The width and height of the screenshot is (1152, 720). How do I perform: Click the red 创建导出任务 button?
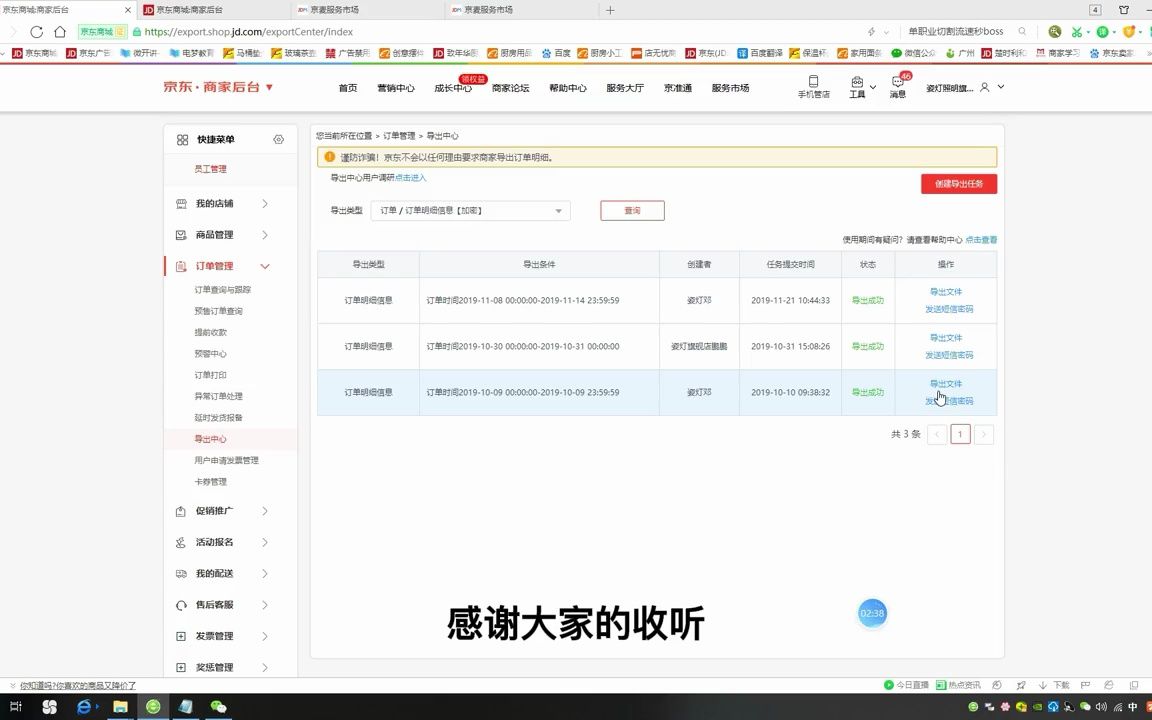pyautogui.click(x=957, y=183)
